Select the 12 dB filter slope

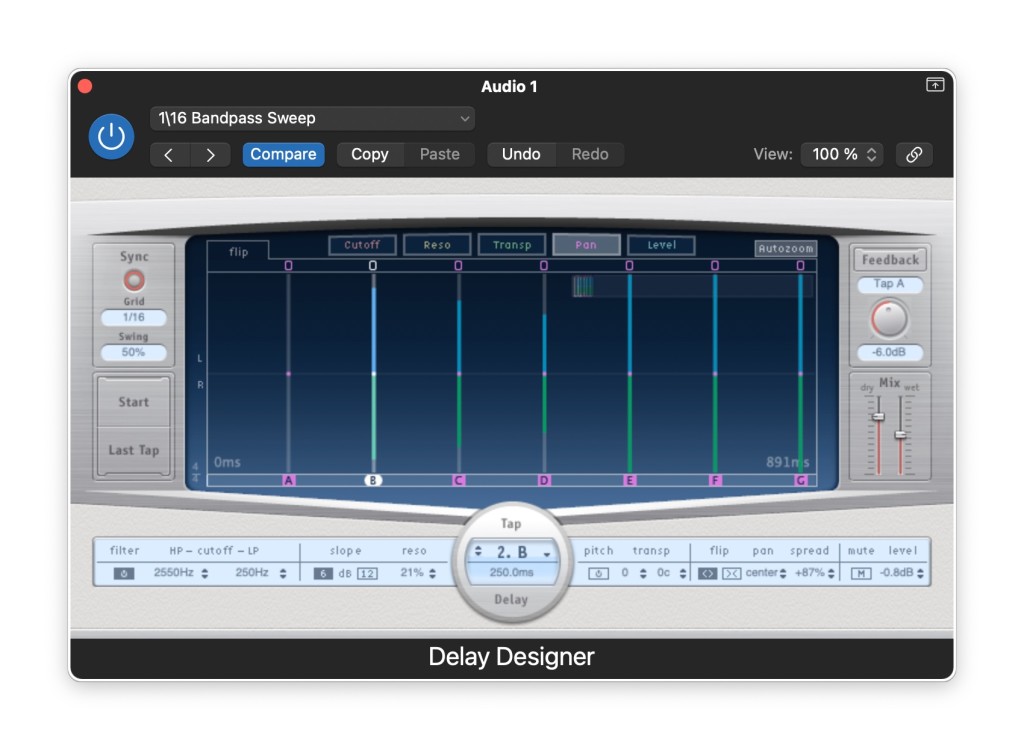coord(367,573)
